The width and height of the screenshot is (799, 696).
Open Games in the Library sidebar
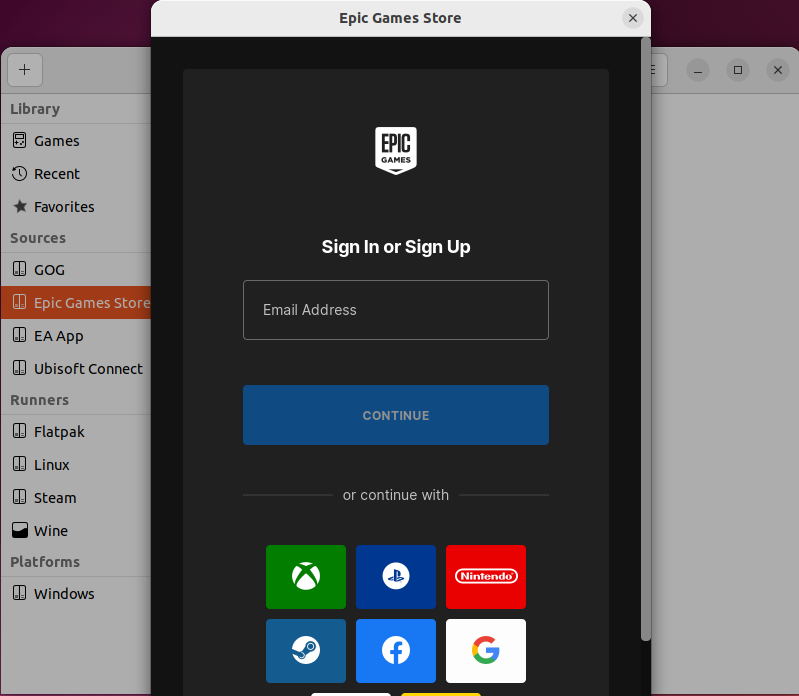tap(76, 141)
